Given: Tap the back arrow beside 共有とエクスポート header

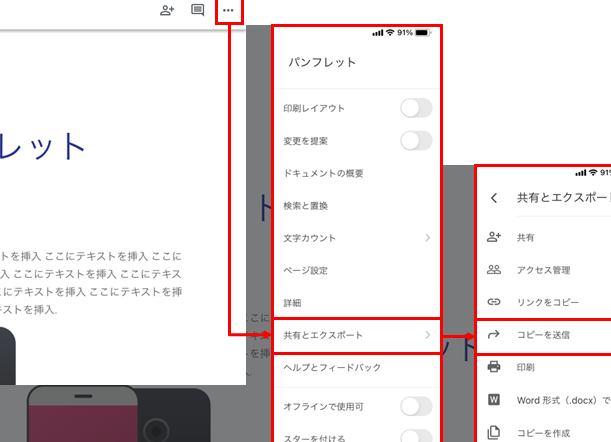Looking at the screenshot, I should [x=494, y=198].
